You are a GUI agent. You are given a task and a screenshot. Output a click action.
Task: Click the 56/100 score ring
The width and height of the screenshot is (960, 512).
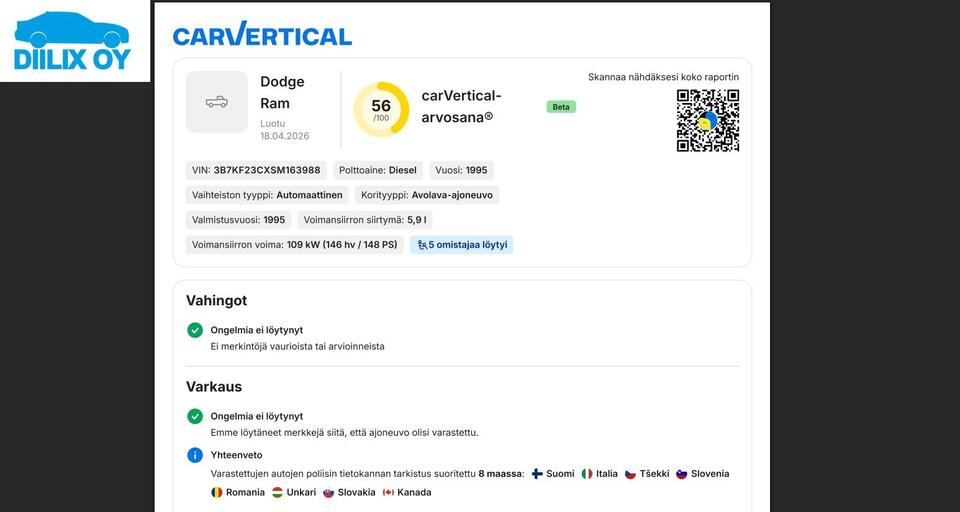point(381,109)
